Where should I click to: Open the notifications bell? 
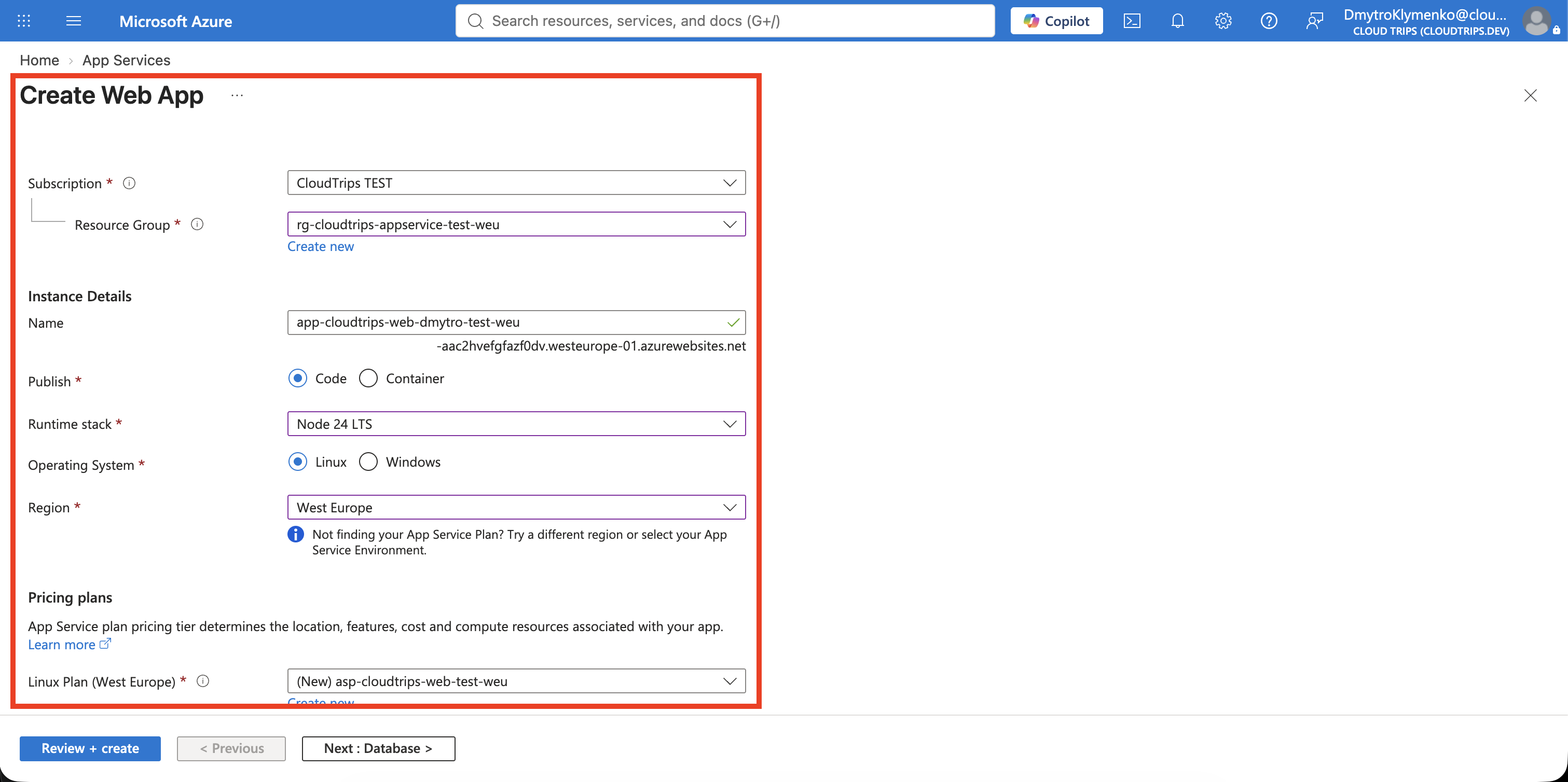click(1177, 21)
